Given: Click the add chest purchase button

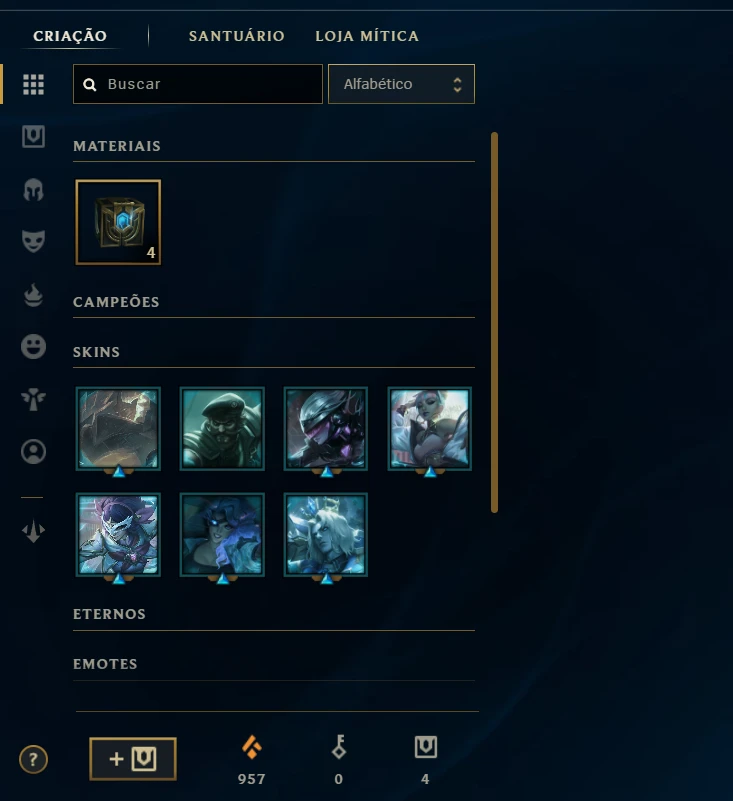Looking at the screenshot, I should (x=133, y=759).
